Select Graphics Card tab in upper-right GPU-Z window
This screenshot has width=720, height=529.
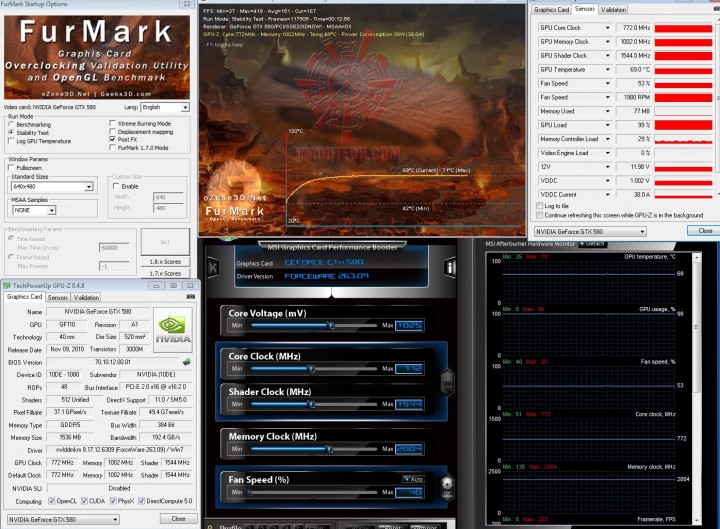click(551, 10)
